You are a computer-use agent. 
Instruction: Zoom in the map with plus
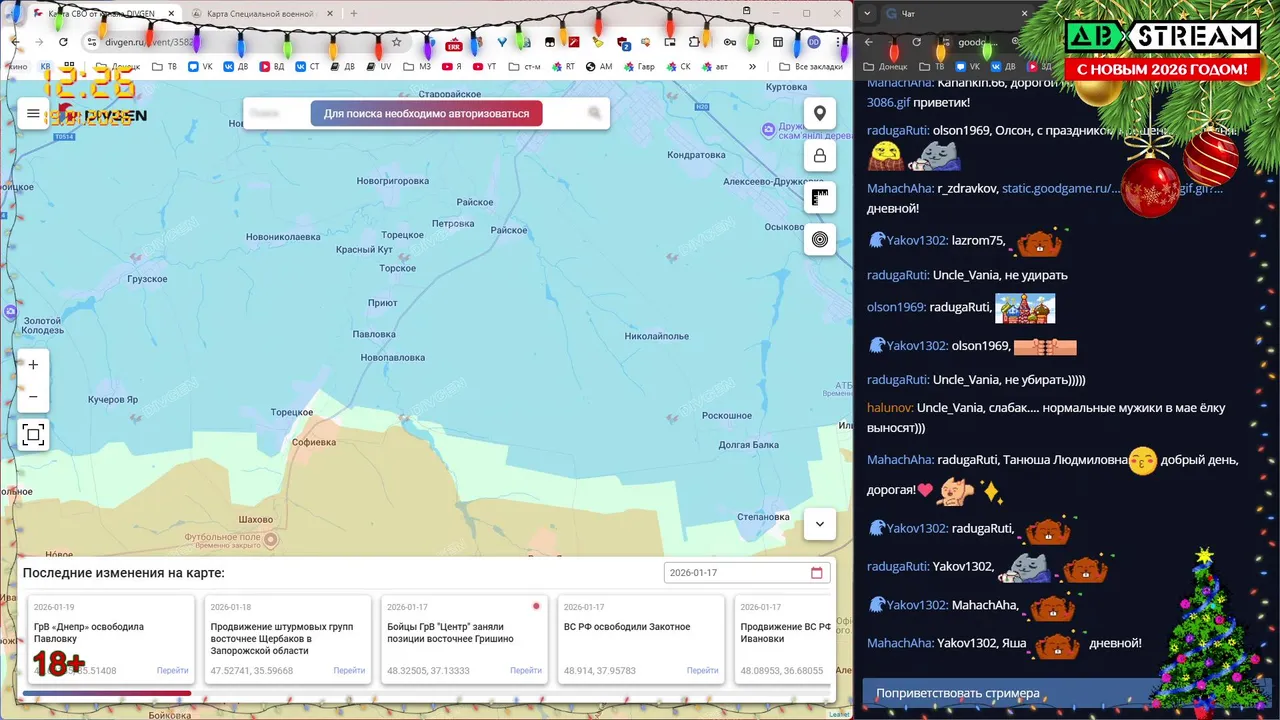(33, 365)
